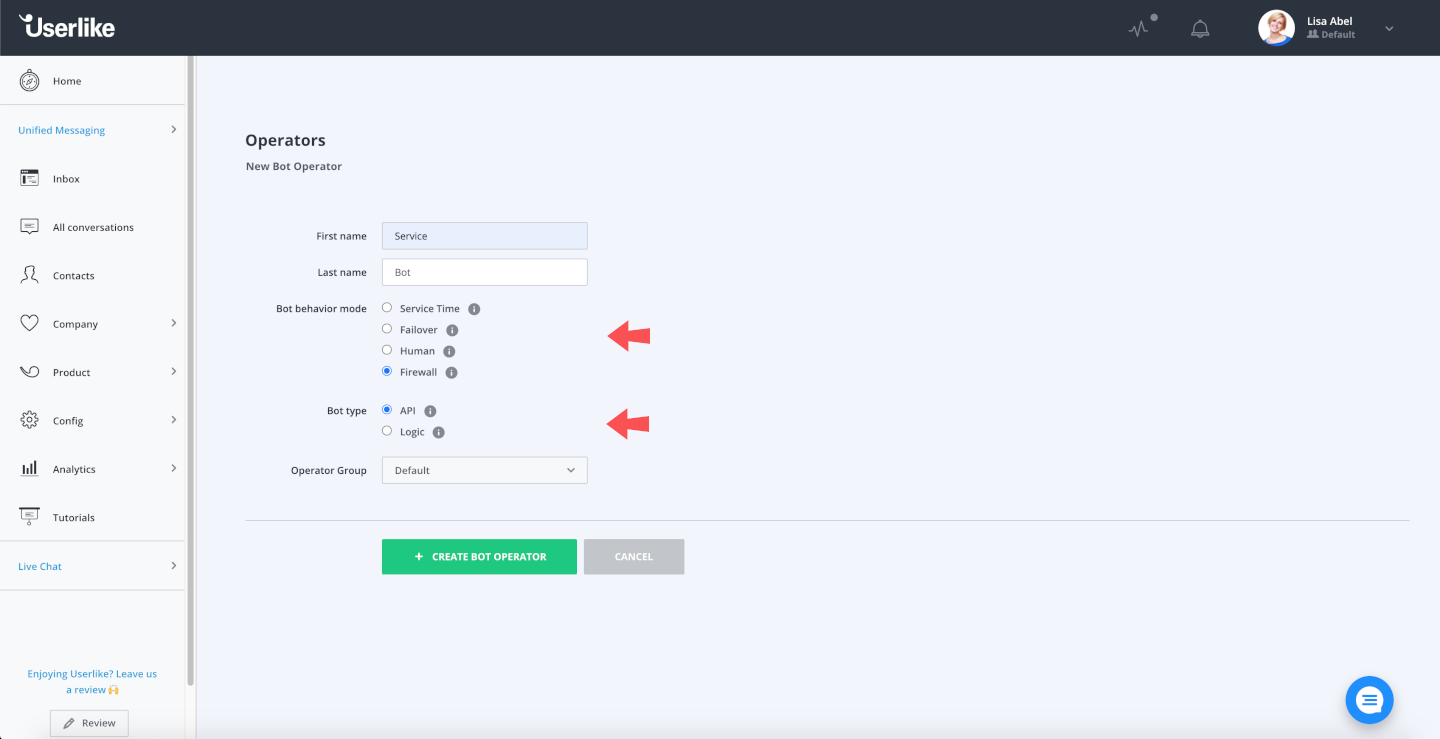Choose the Human bot behavior mode
This screenshot has width=1440, height=739.
pyautogui.click(x=387, y=351)
